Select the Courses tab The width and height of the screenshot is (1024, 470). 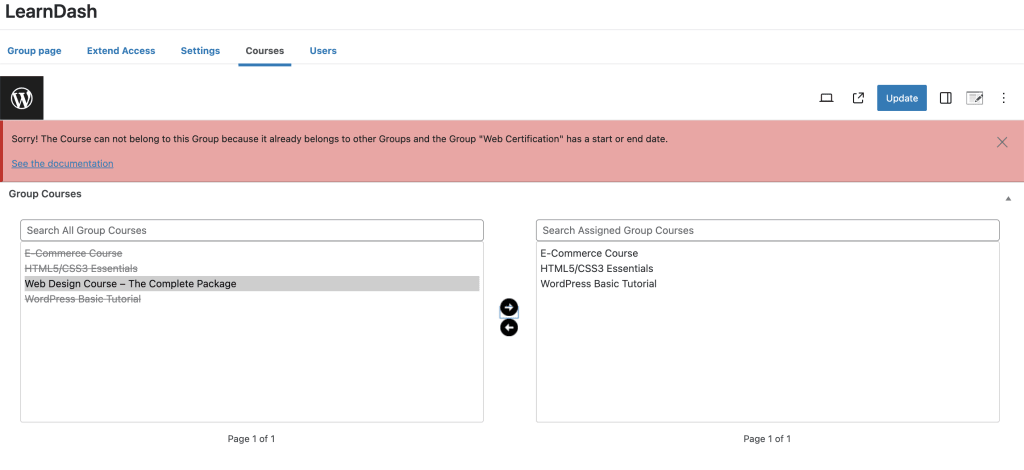264,51
